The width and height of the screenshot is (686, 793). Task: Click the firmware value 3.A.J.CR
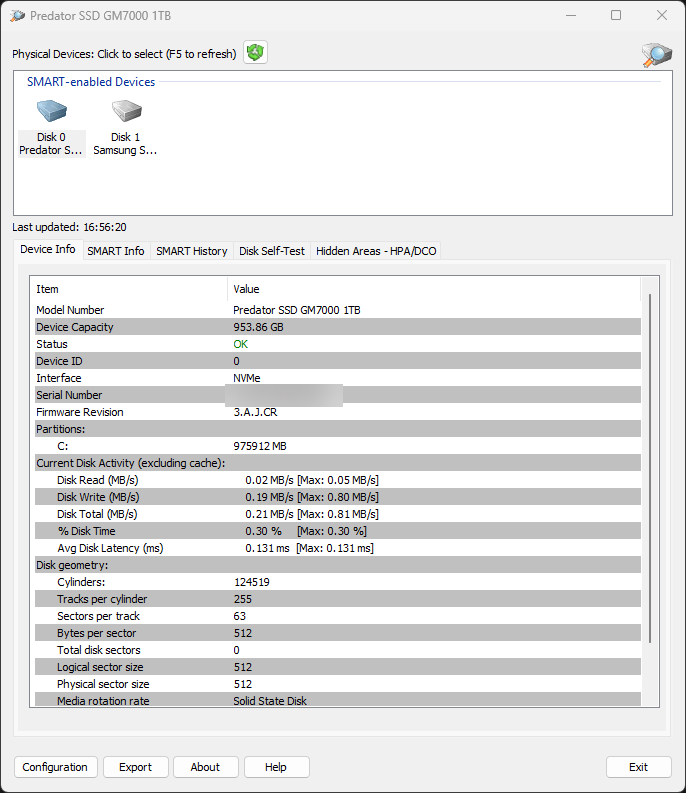tap(255, 412)
